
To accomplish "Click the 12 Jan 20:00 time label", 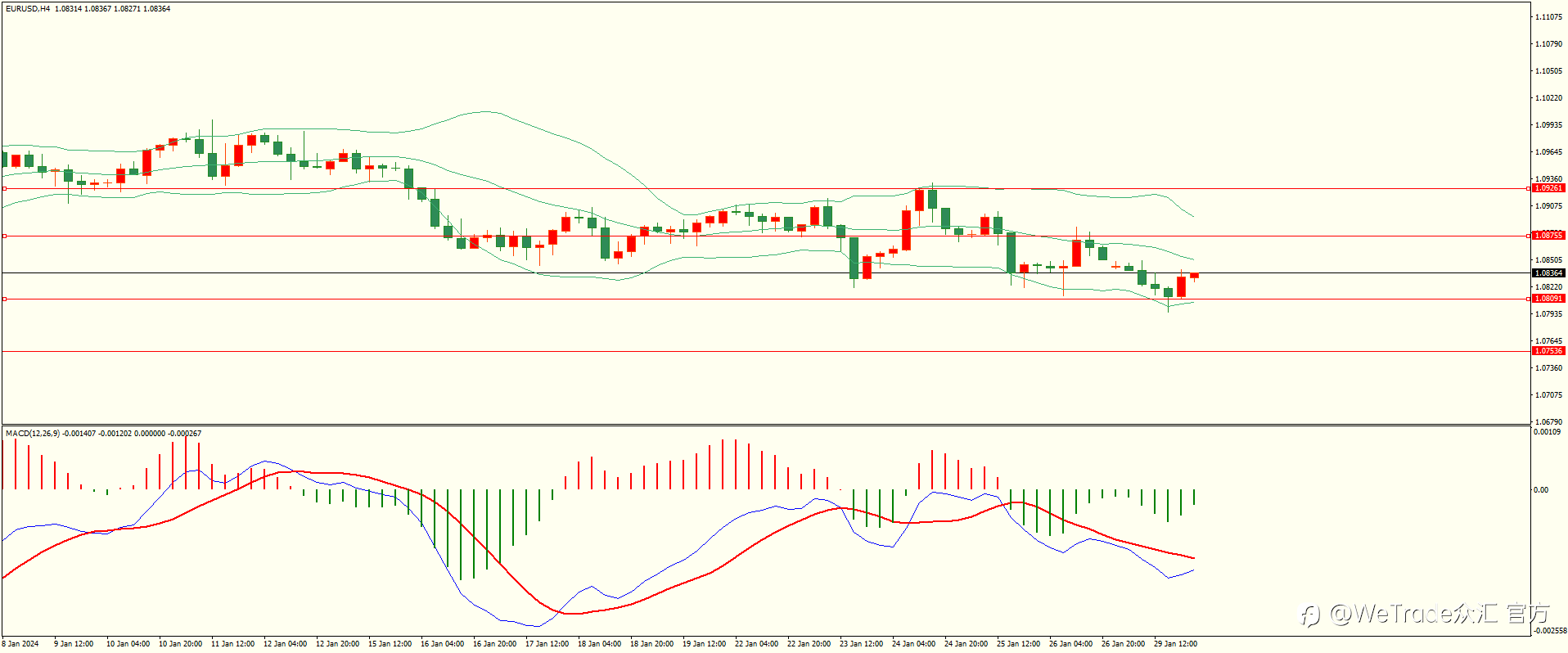I will [x=337, y=644].
